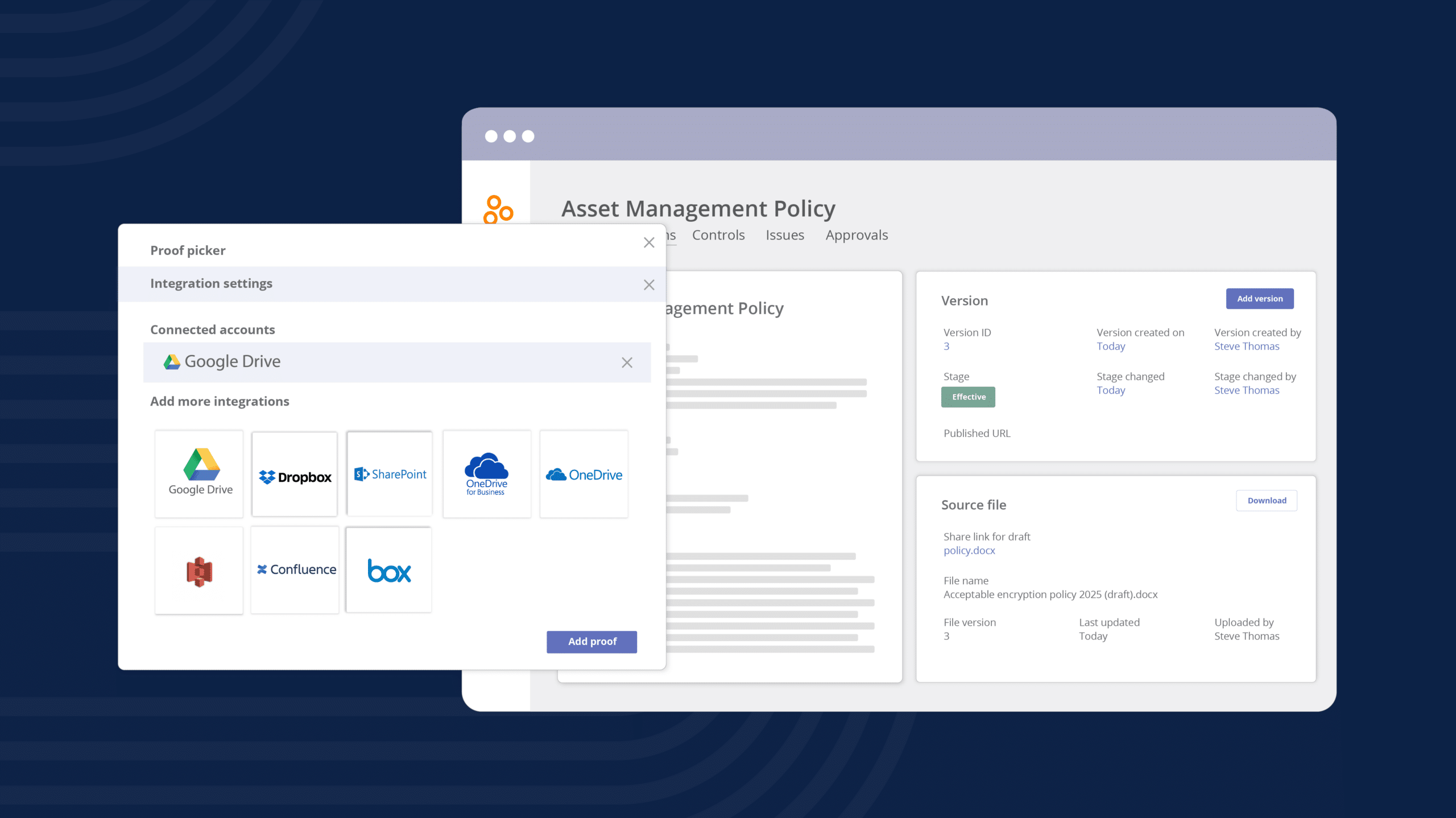Close the Proof picker dialog
The image size is (1456, 818).
point(649,243)
